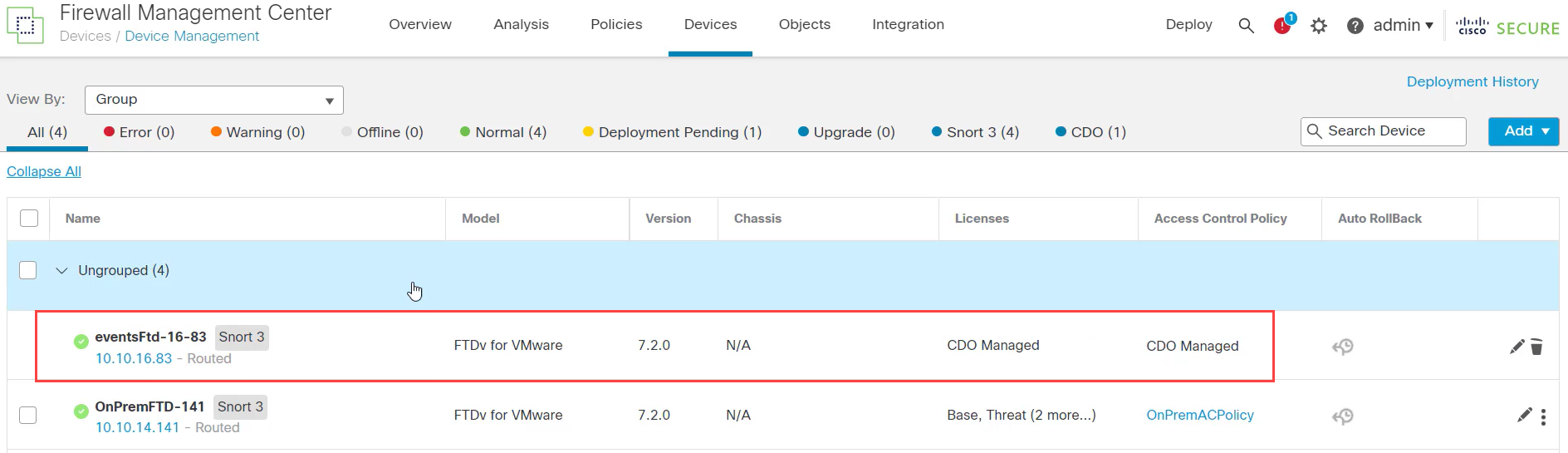
Task: Open the red notifications alert icon
Action: click(1283, 26)
